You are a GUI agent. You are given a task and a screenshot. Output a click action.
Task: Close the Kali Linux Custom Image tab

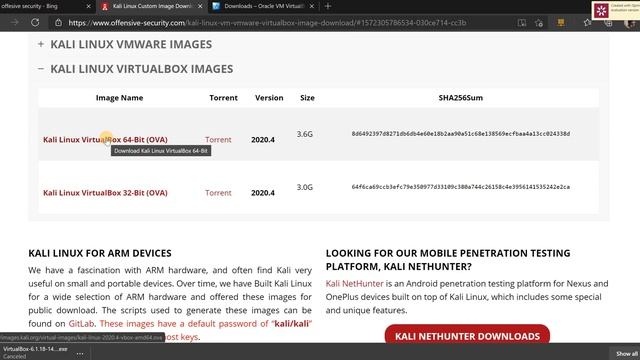pos(200,6)
